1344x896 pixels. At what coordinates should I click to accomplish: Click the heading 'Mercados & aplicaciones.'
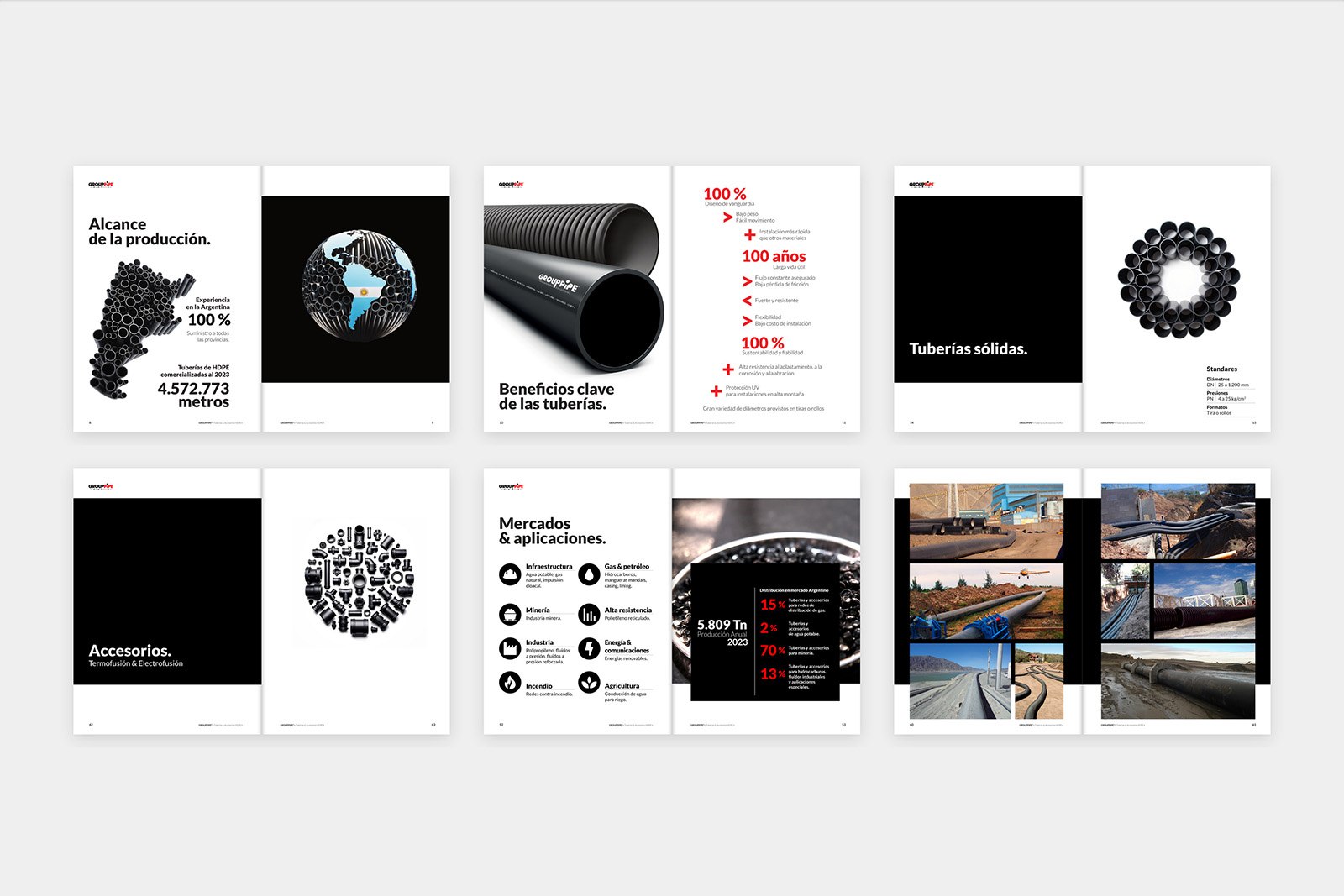[552, 531]
